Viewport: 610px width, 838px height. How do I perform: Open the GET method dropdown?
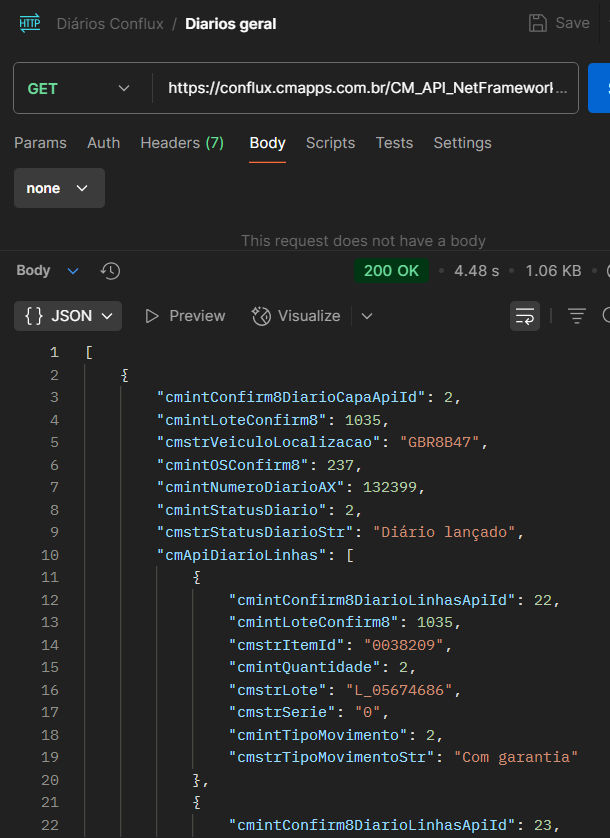pos(79,88)
